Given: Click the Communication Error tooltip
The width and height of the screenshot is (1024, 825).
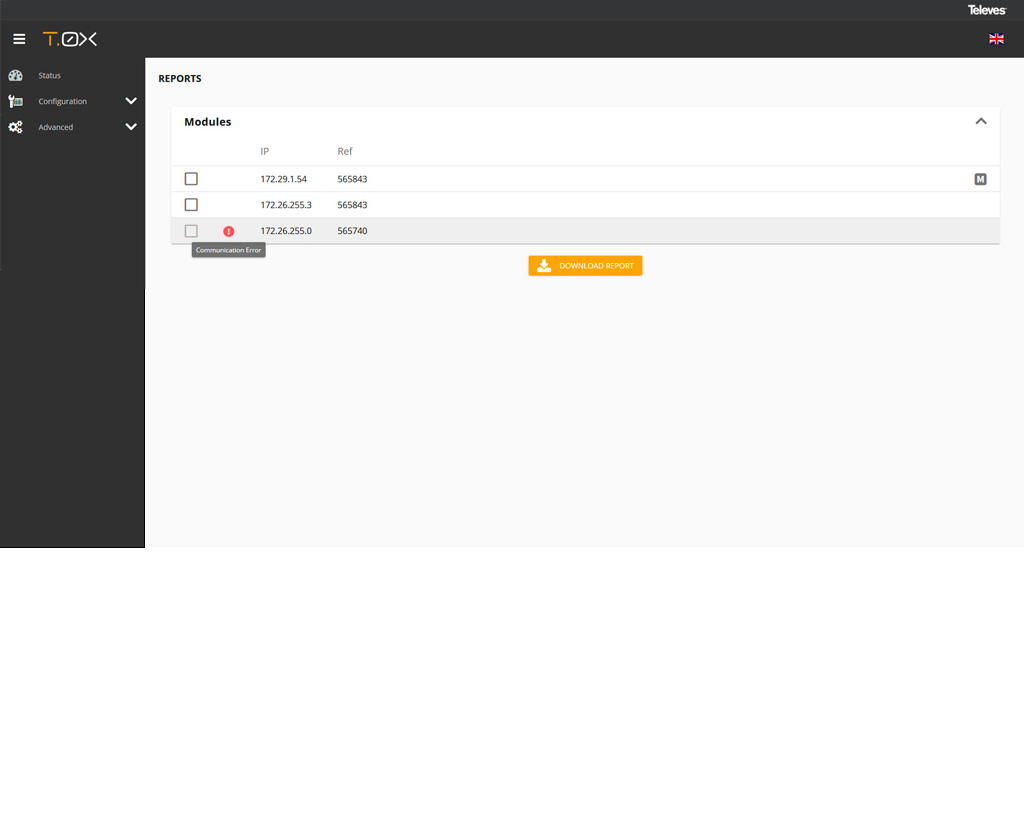Looking at the screenshot, I should tap(229, 250).
